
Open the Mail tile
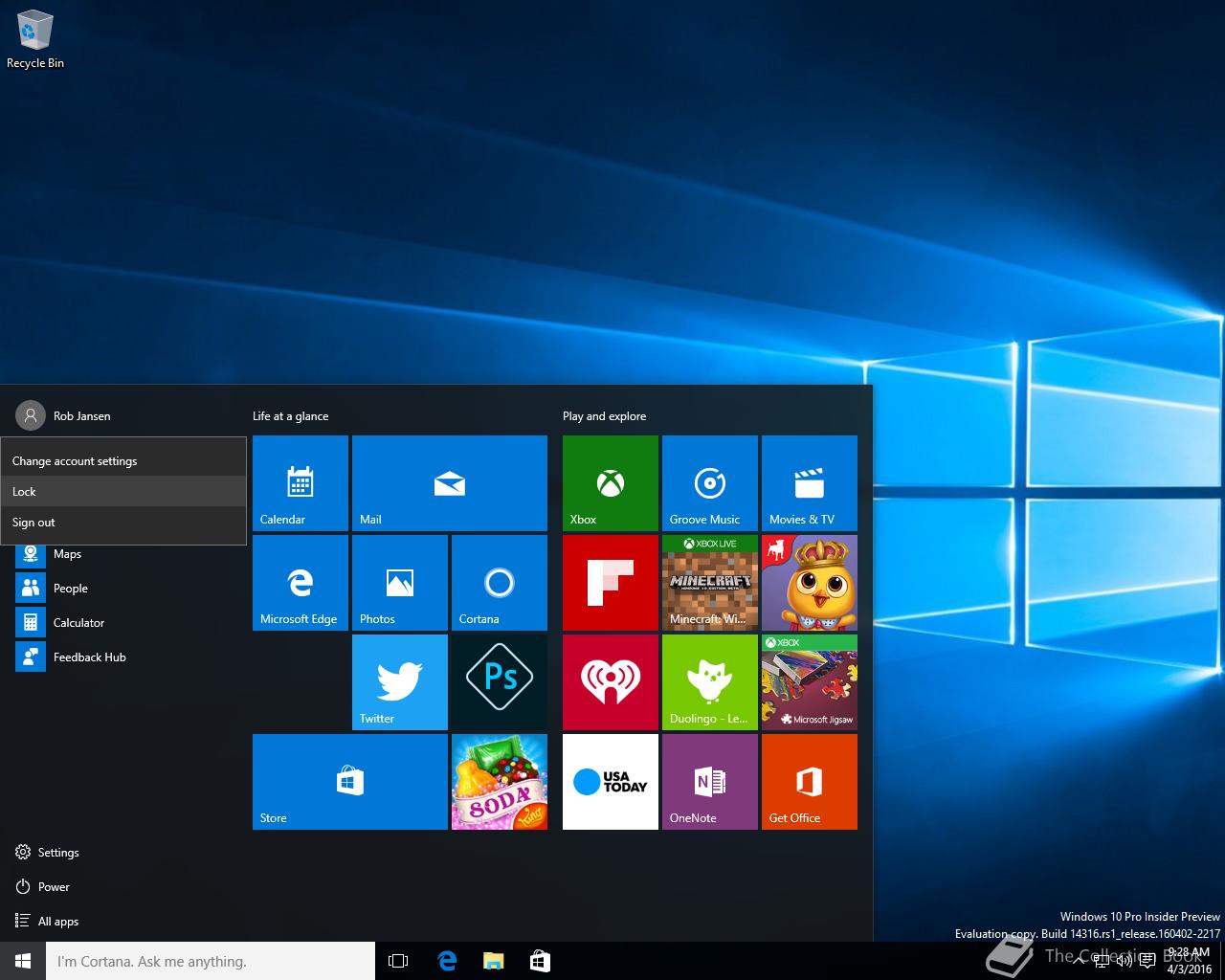coord(450,483)
